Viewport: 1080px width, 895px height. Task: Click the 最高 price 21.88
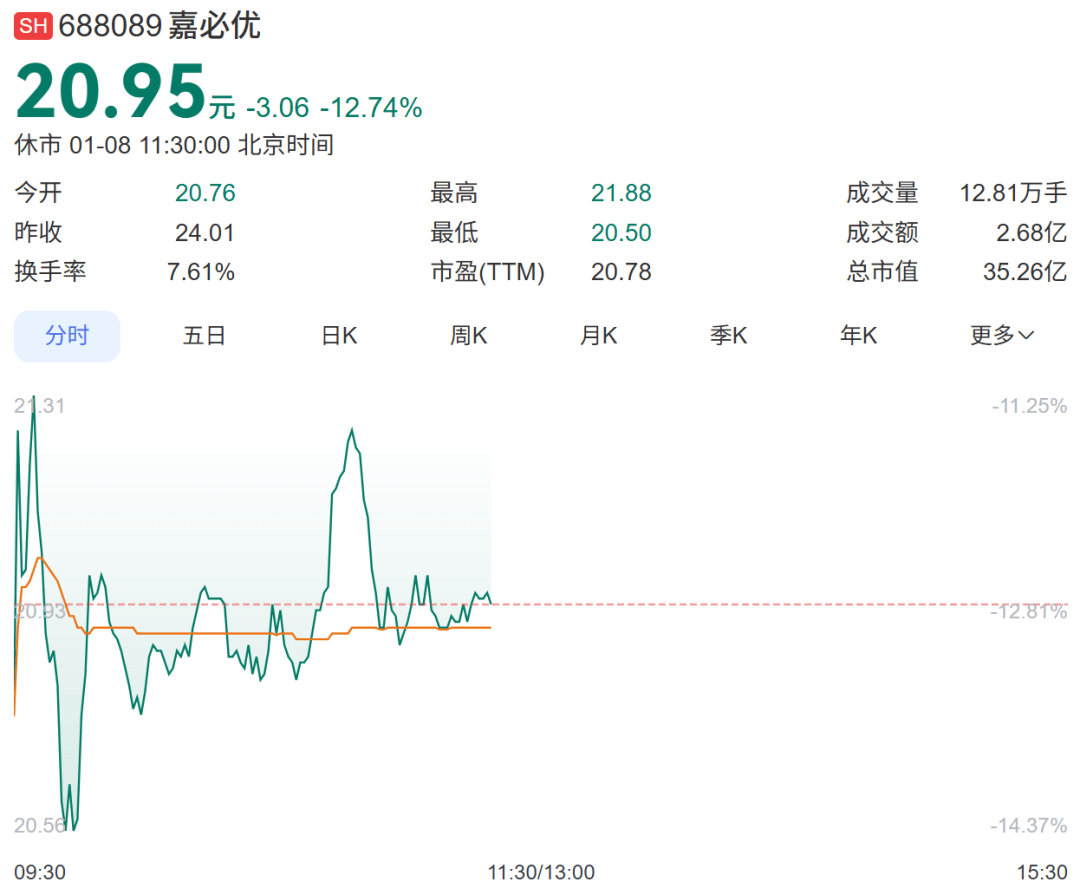click(x=621, y=193)
